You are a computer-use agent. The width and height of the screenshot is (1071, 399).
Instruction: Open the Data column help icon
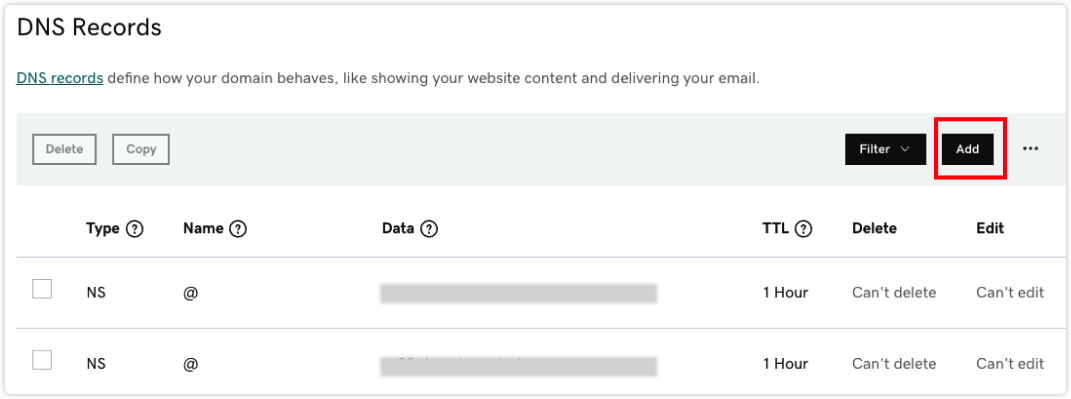[428, 229]
